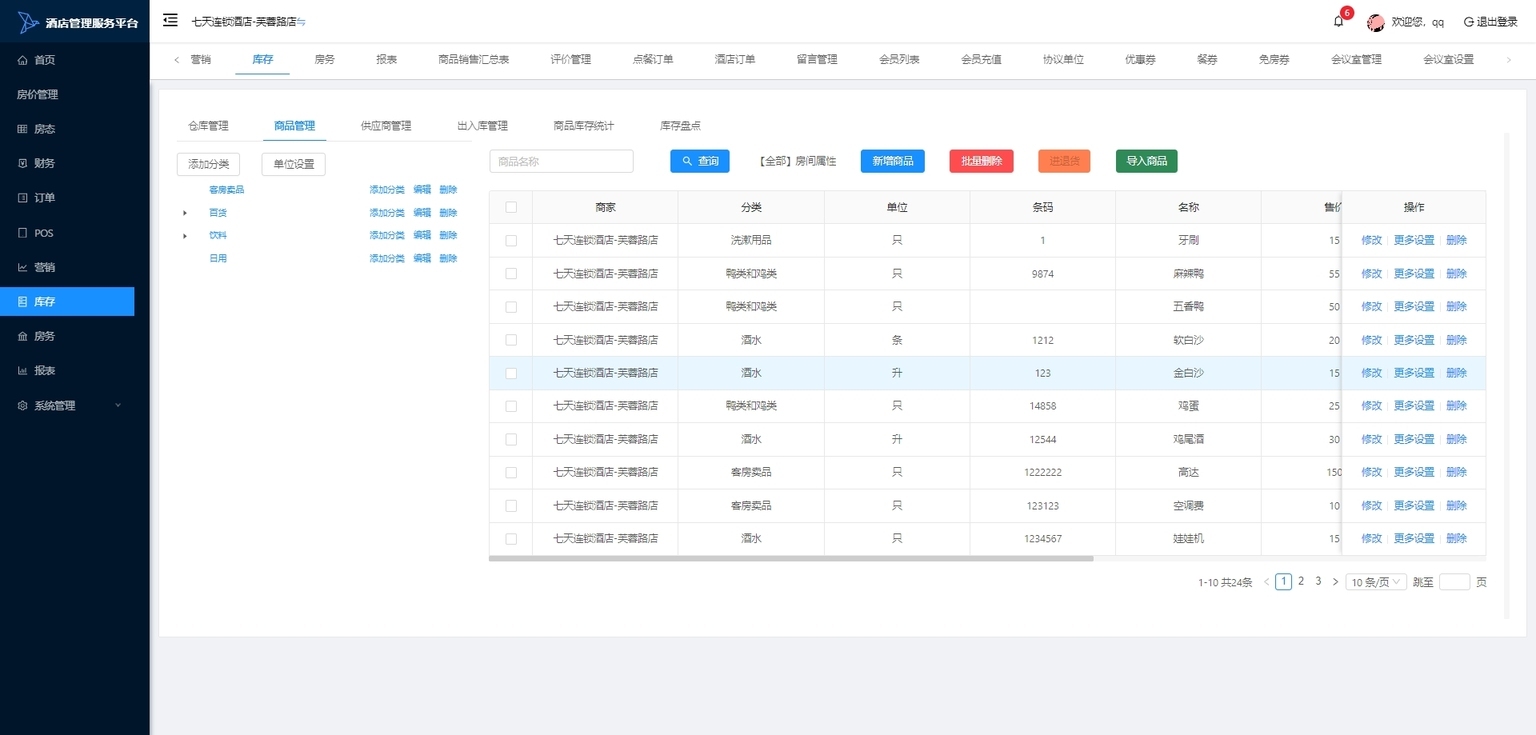Screen dimensions: 1536x735
Task: Click the 单位设置 button
Action: point(294,164)
